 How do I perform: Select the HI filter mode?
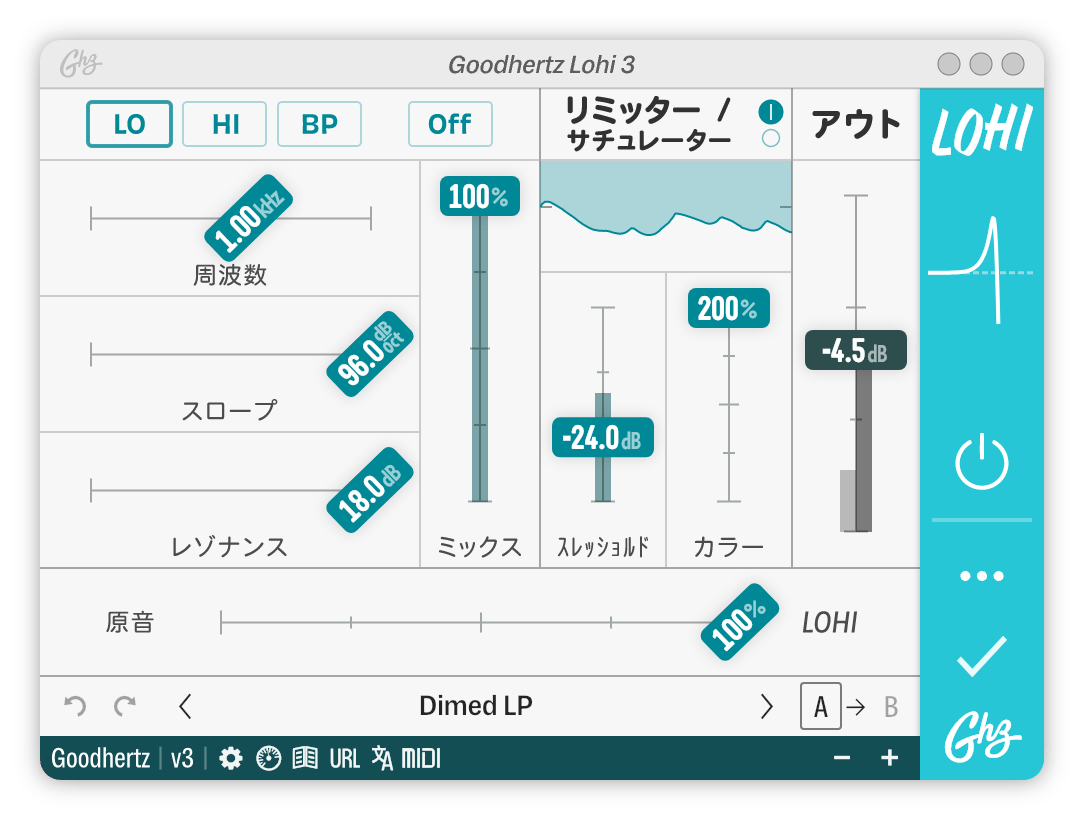pos(224,125)
